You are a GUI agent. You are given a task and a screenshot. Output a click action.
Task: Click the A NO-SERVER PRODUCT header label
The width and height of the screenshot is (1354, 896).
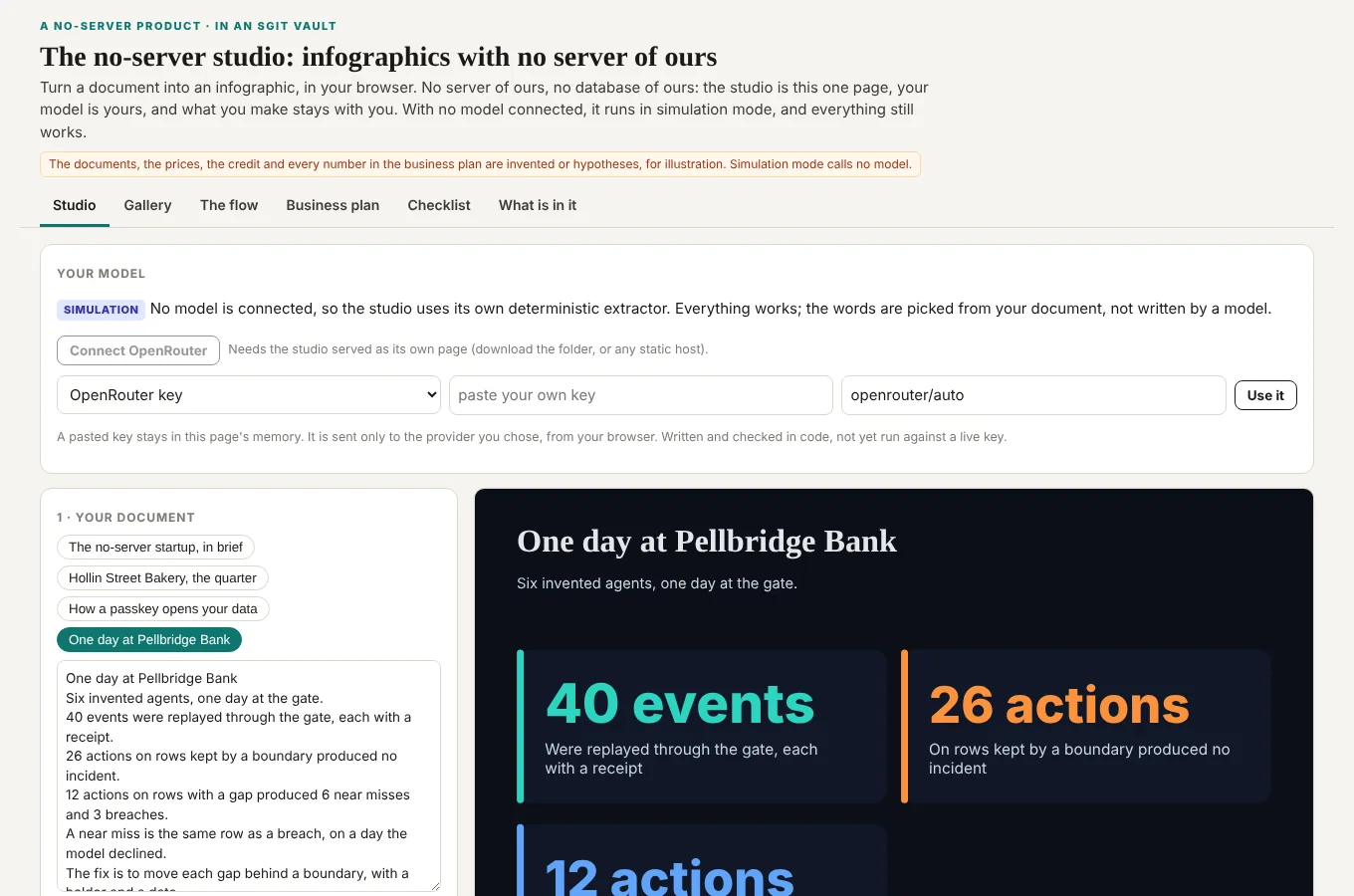(188, 26)
